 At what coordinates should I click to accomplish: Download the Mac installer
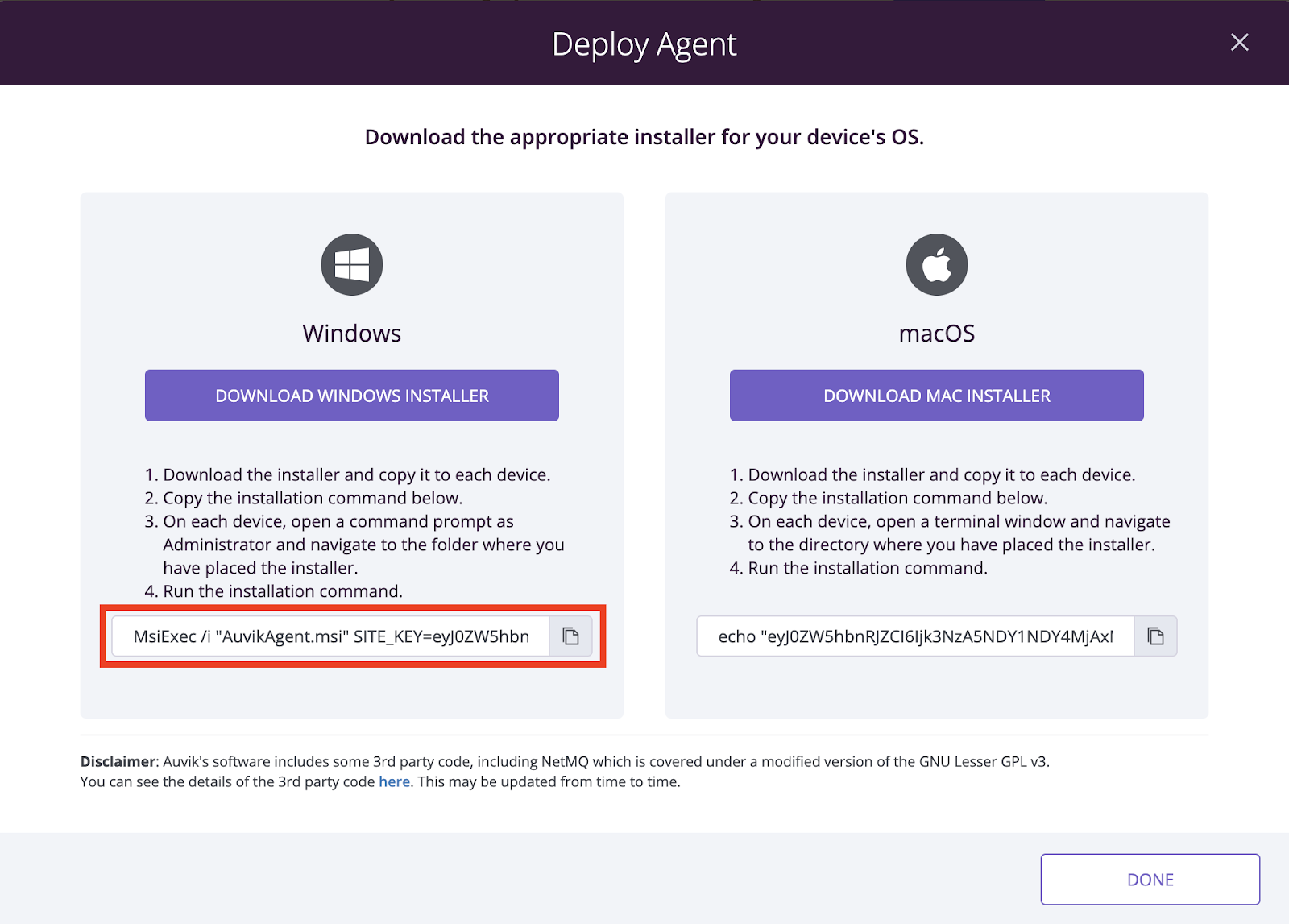pos(937,396)
